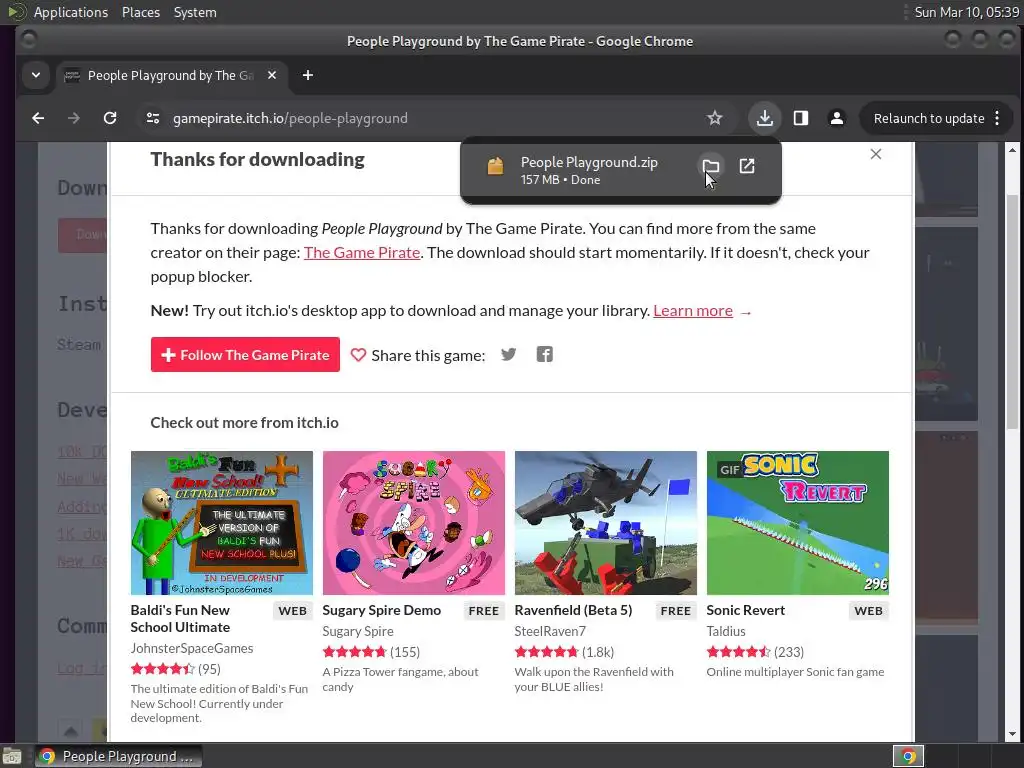
Task: Click the Sonic Revert title link
Action: (745, 610)
